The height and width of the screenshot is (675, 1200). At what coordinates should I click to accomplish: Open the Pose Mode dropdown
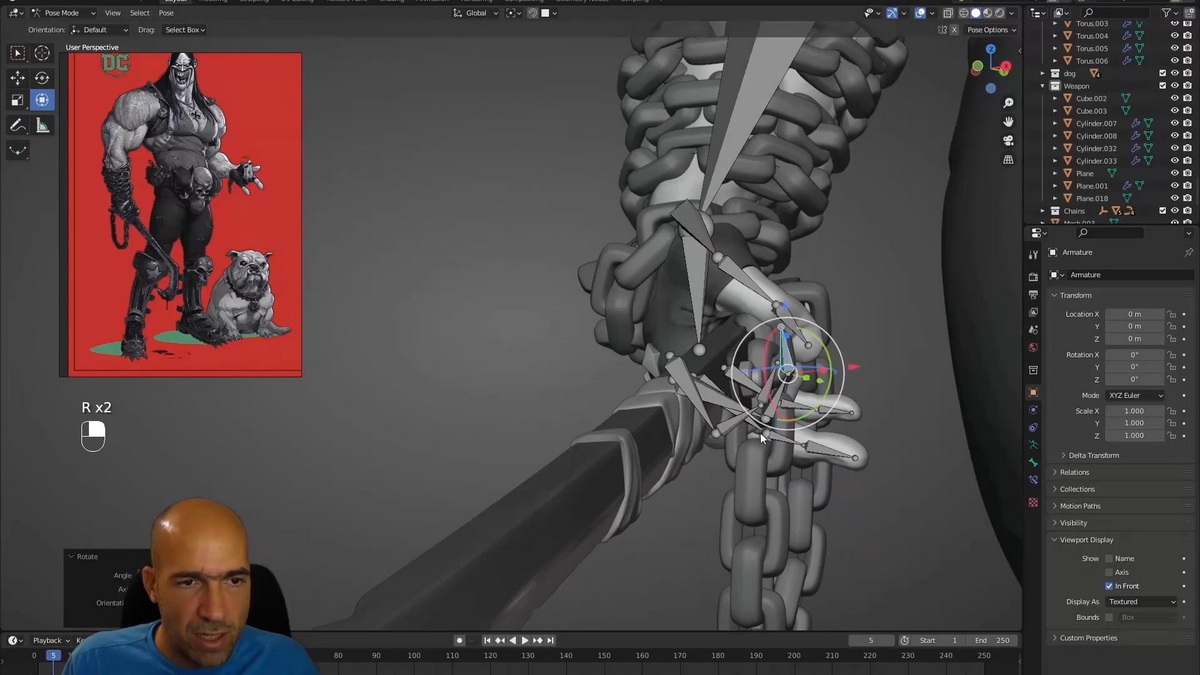click(x=63, y=13)
